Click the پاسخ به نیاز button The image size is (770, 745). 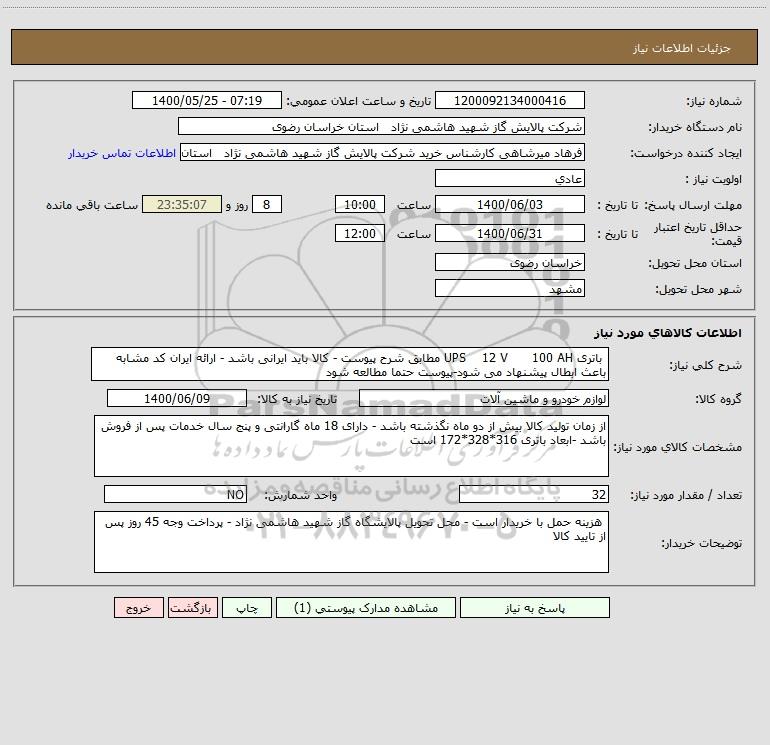pyautogui.click(x=535, y=608)
